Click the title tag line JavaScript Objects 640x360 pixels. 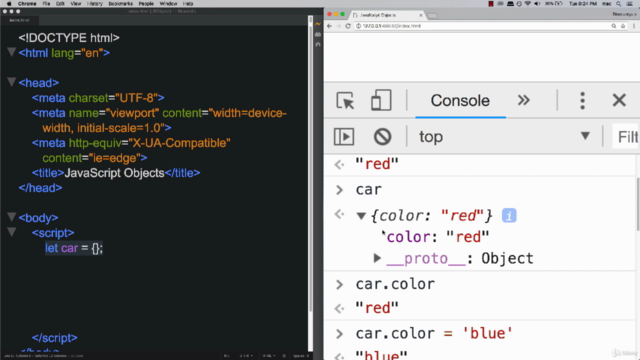click(116, 173)
